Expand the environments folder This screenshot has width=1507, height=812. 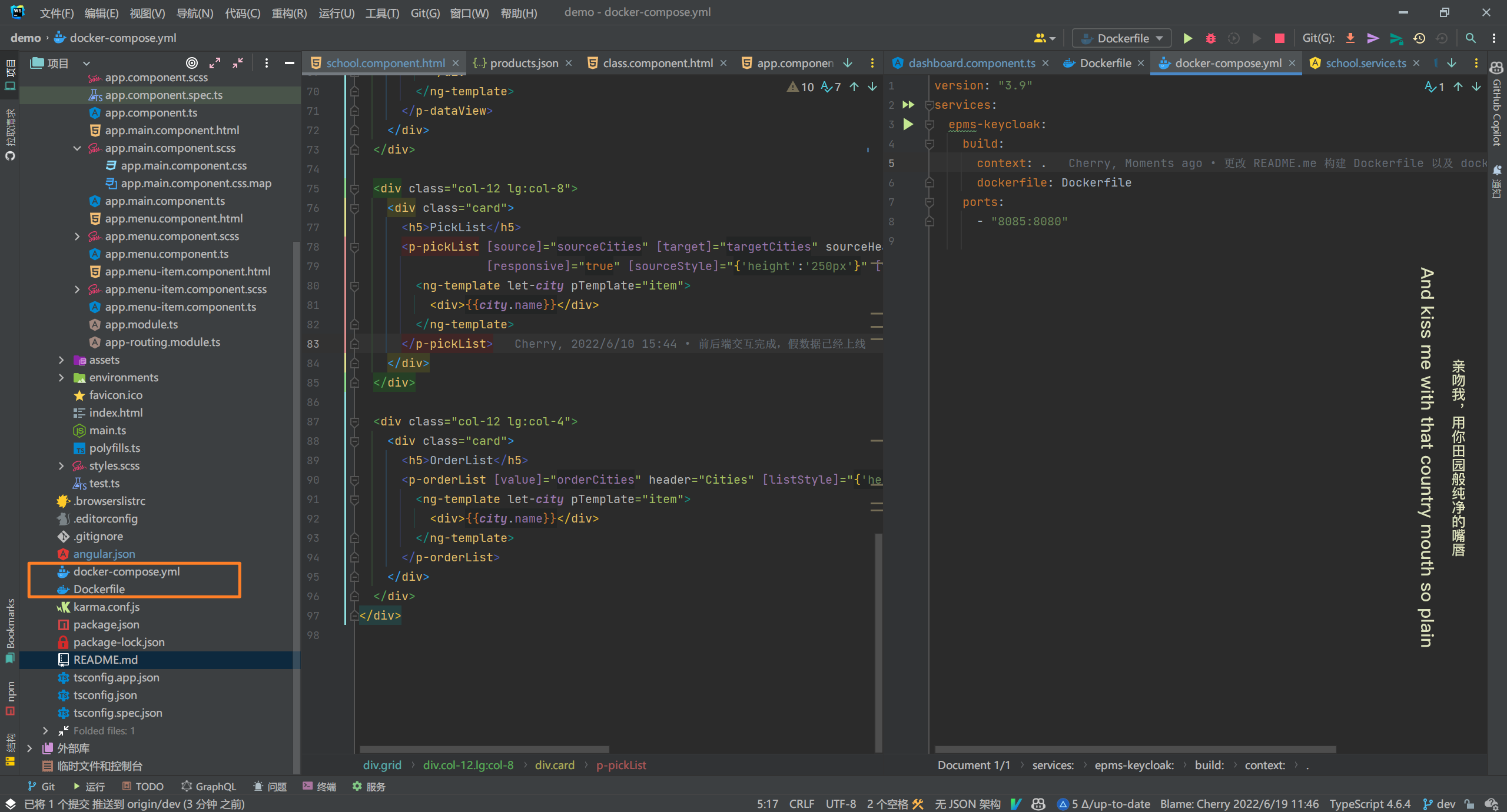point(61,378)
